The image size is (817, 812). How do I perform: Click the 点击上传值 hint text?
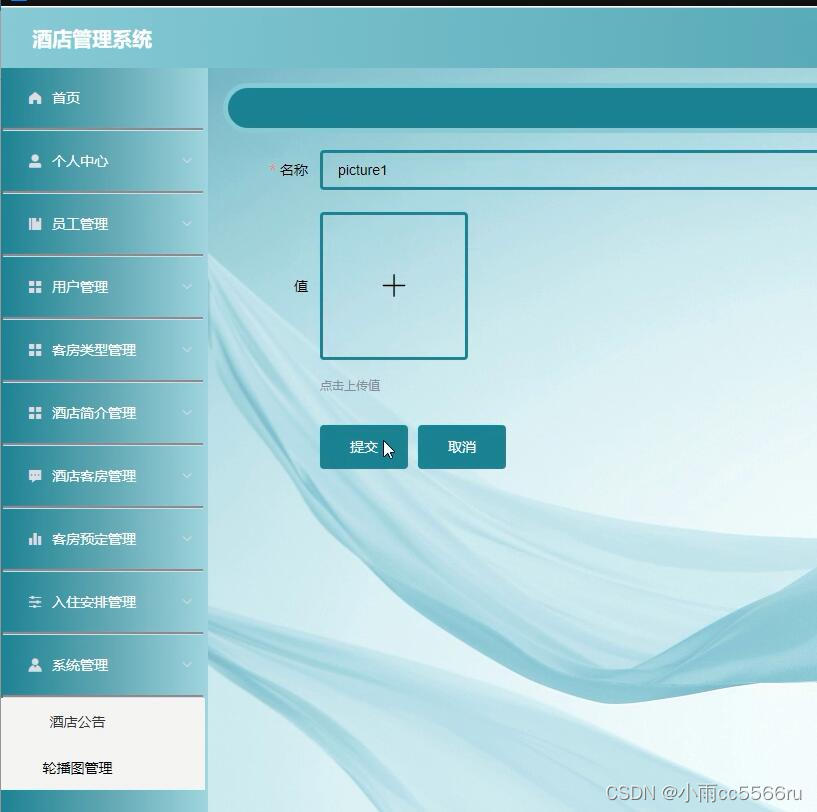coord(350,386)
